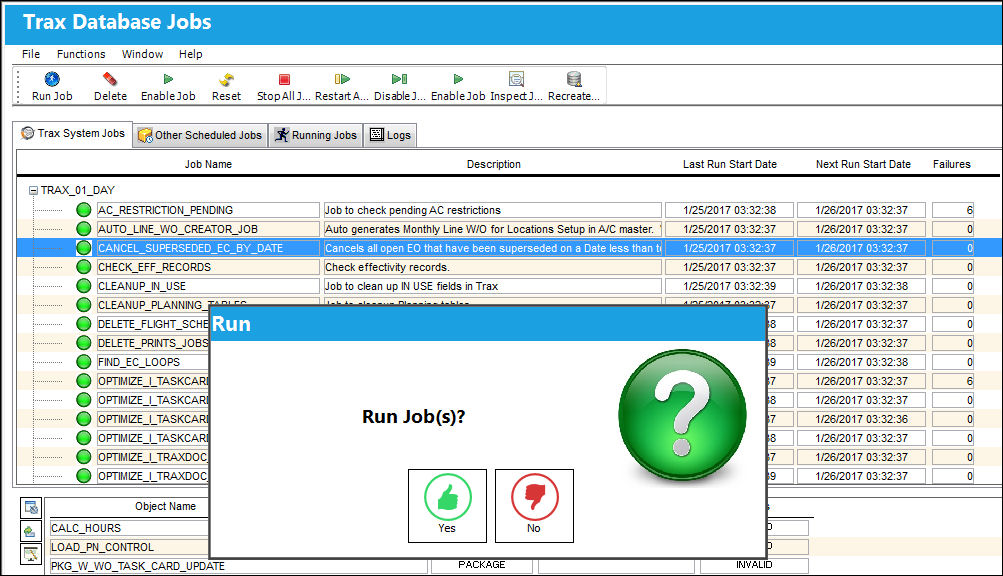Click green status icon for DELETE_PRINTS_JOBS
This screenshot has width=1003, height=576.
pyautogui.click(x=84, y=343)
